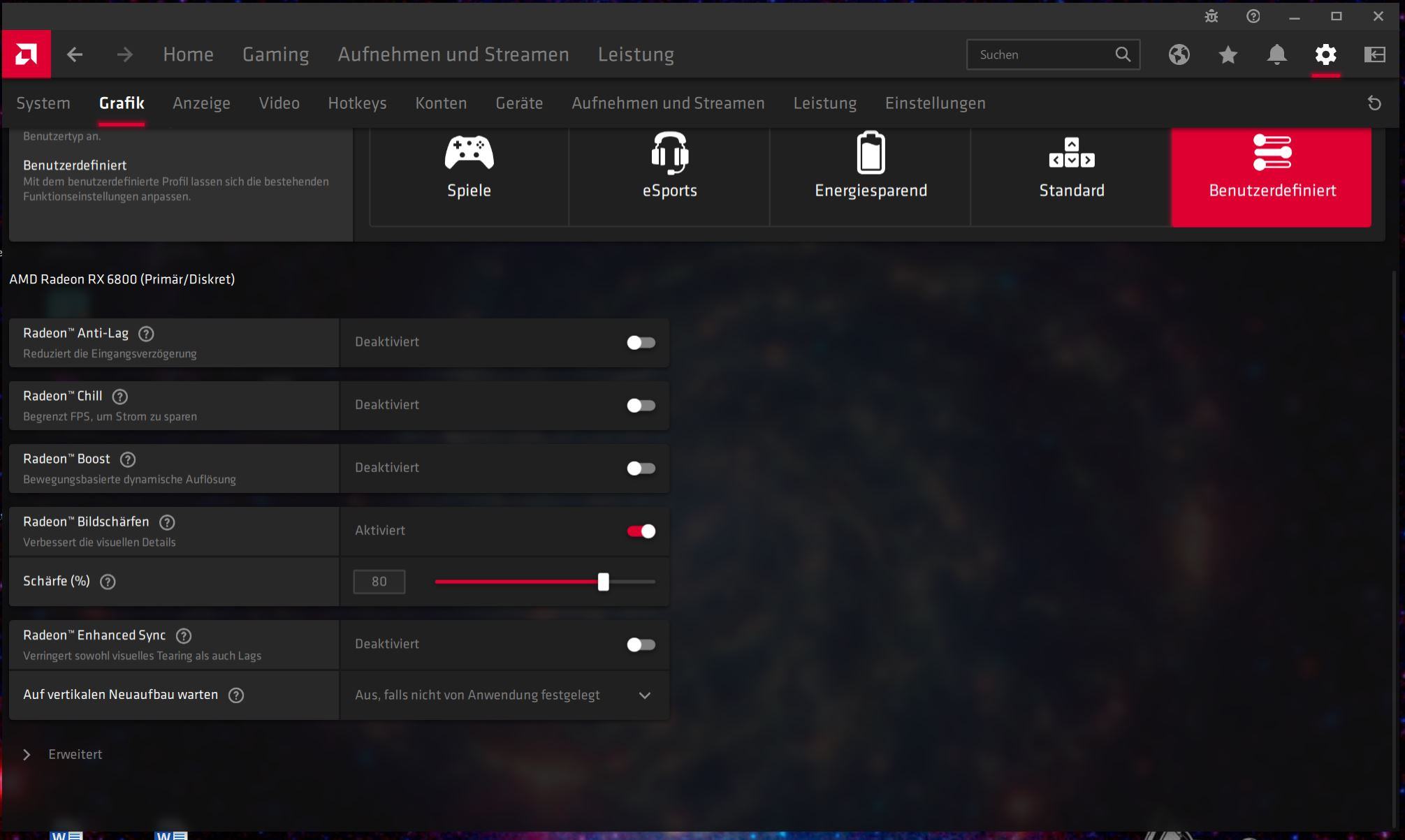Open notifications bell icon
This screenshot has height=840, width=1405.
[1276, 54]
